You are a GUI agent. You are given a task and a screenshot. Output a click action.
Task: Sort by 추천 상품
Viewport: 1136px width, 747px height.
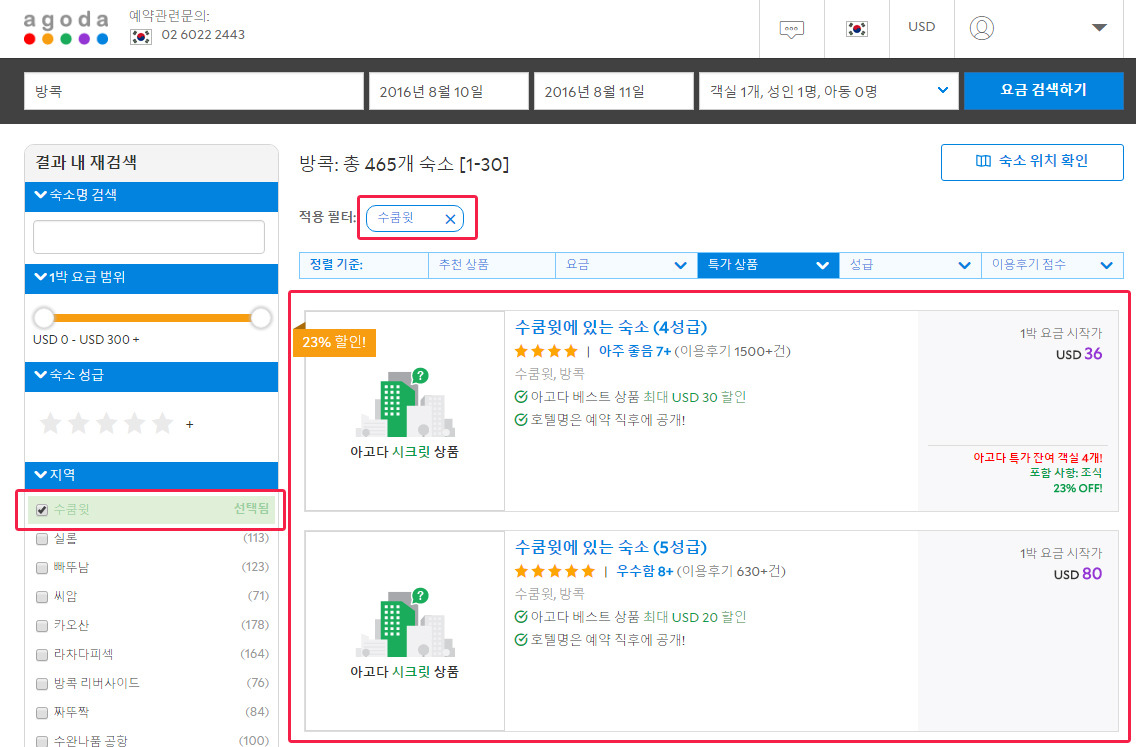[x=492, y=265]
